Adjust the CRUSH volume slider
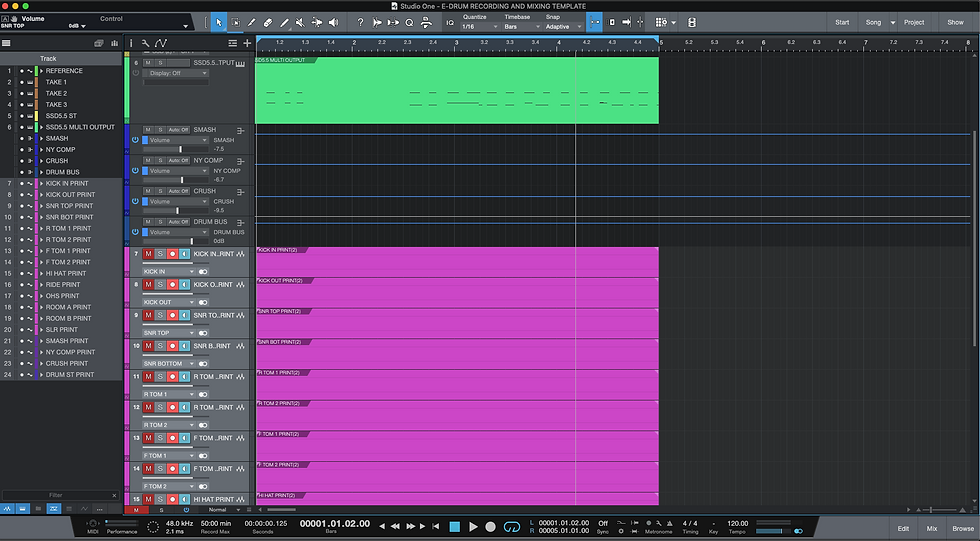 click(x=175, y=211)
